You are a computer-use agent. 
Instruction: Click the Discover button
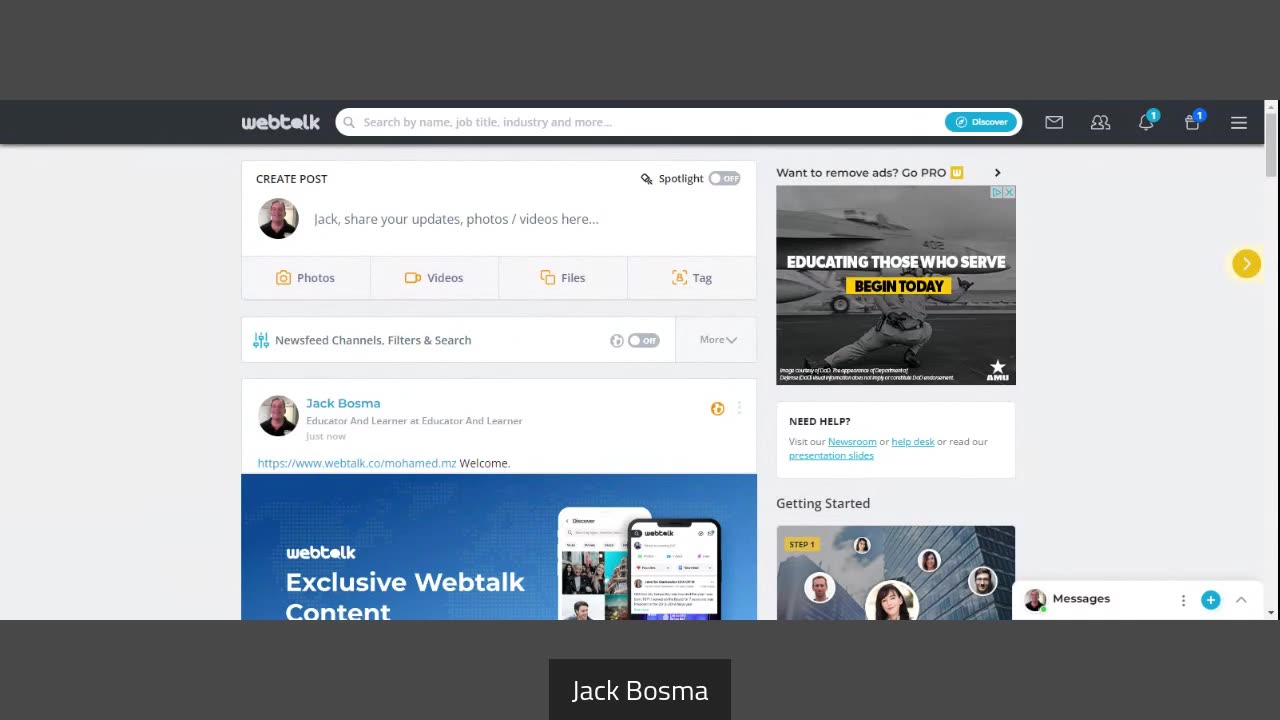tap(981, 122)
